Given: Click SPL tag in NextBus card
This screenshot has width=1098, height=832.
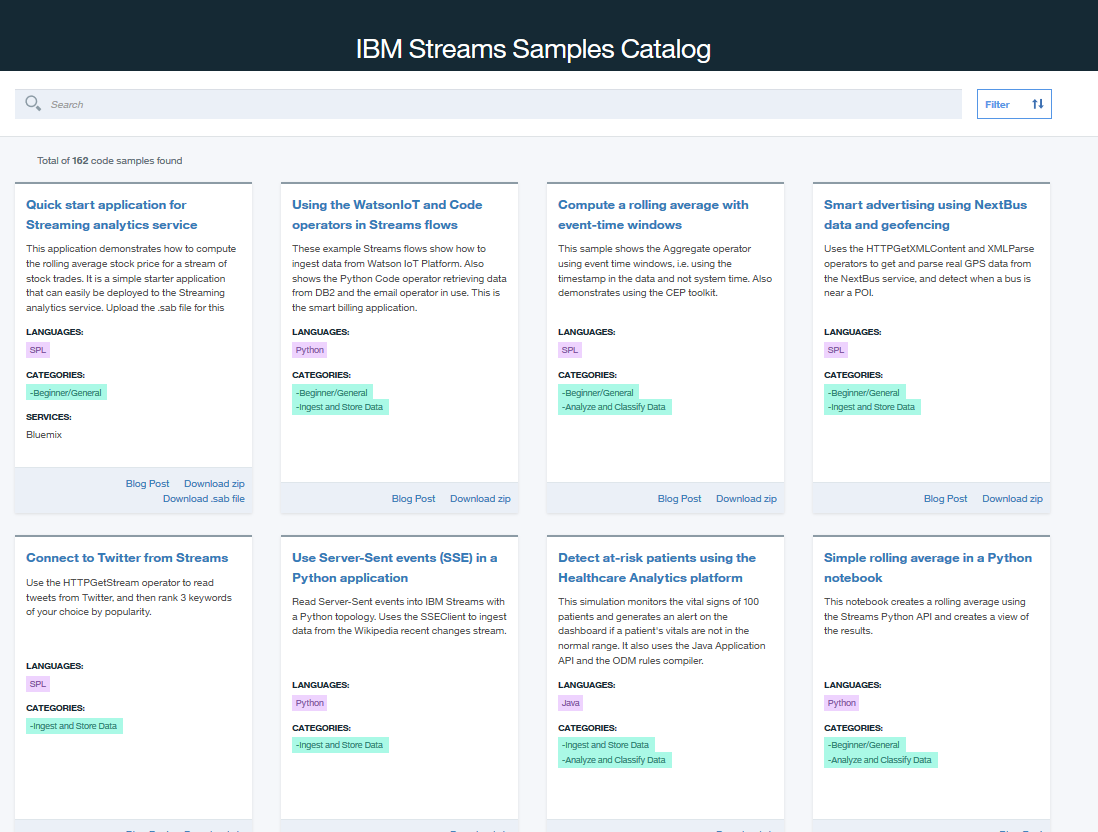Looking at the screenshot, I should click(835, 350).
